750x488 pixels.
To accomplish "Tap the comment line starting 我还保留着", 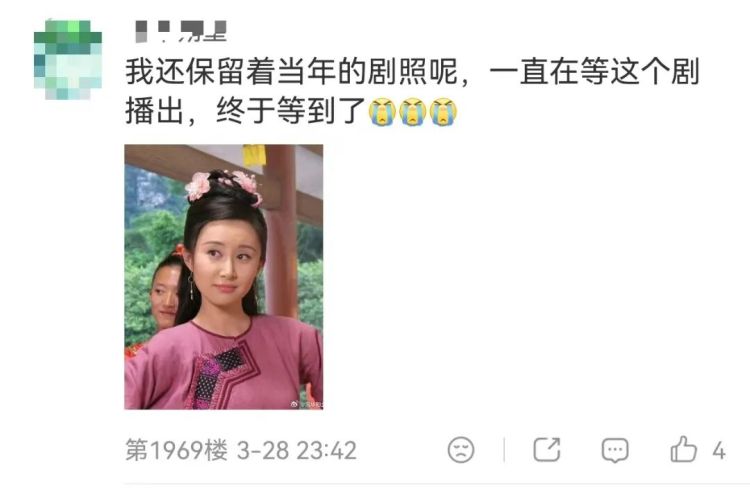I will (x=412, y=72).
